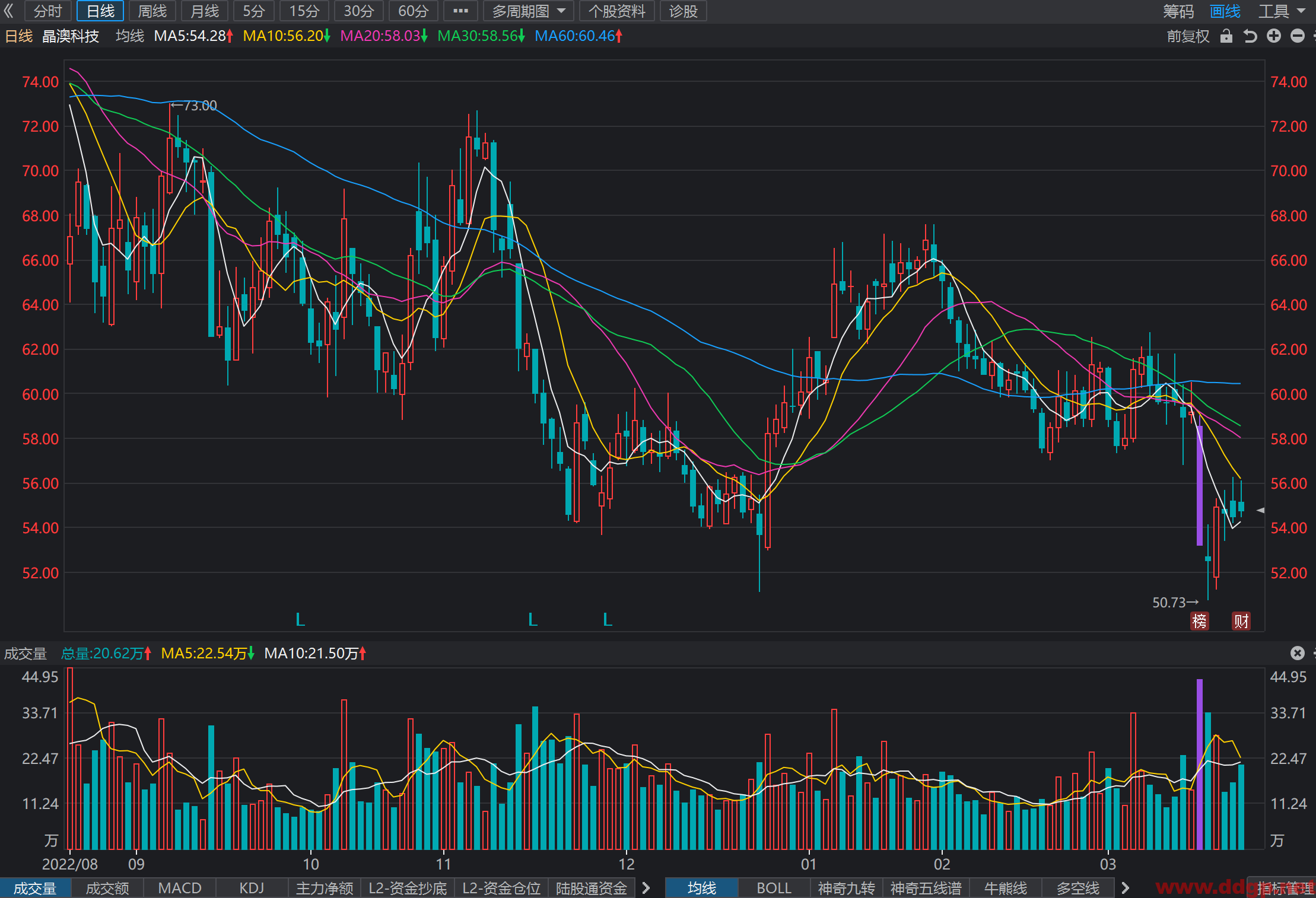The width and height of the screenshot is (1316, 898).
Task: Select the 成交量 volume indicator tab
Action: coord(35,888)
